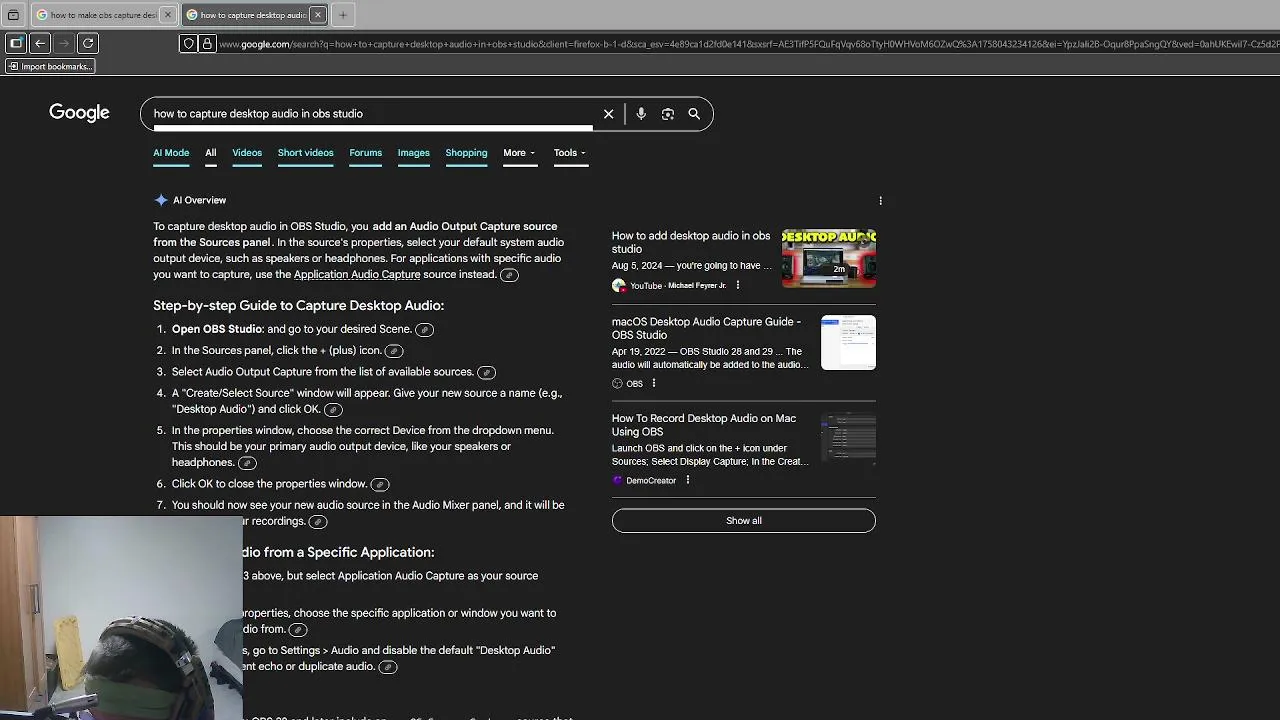Click link chip after 'available sources.'
The width and height of the screenshot is (1280, 720).
coord(486,373)
